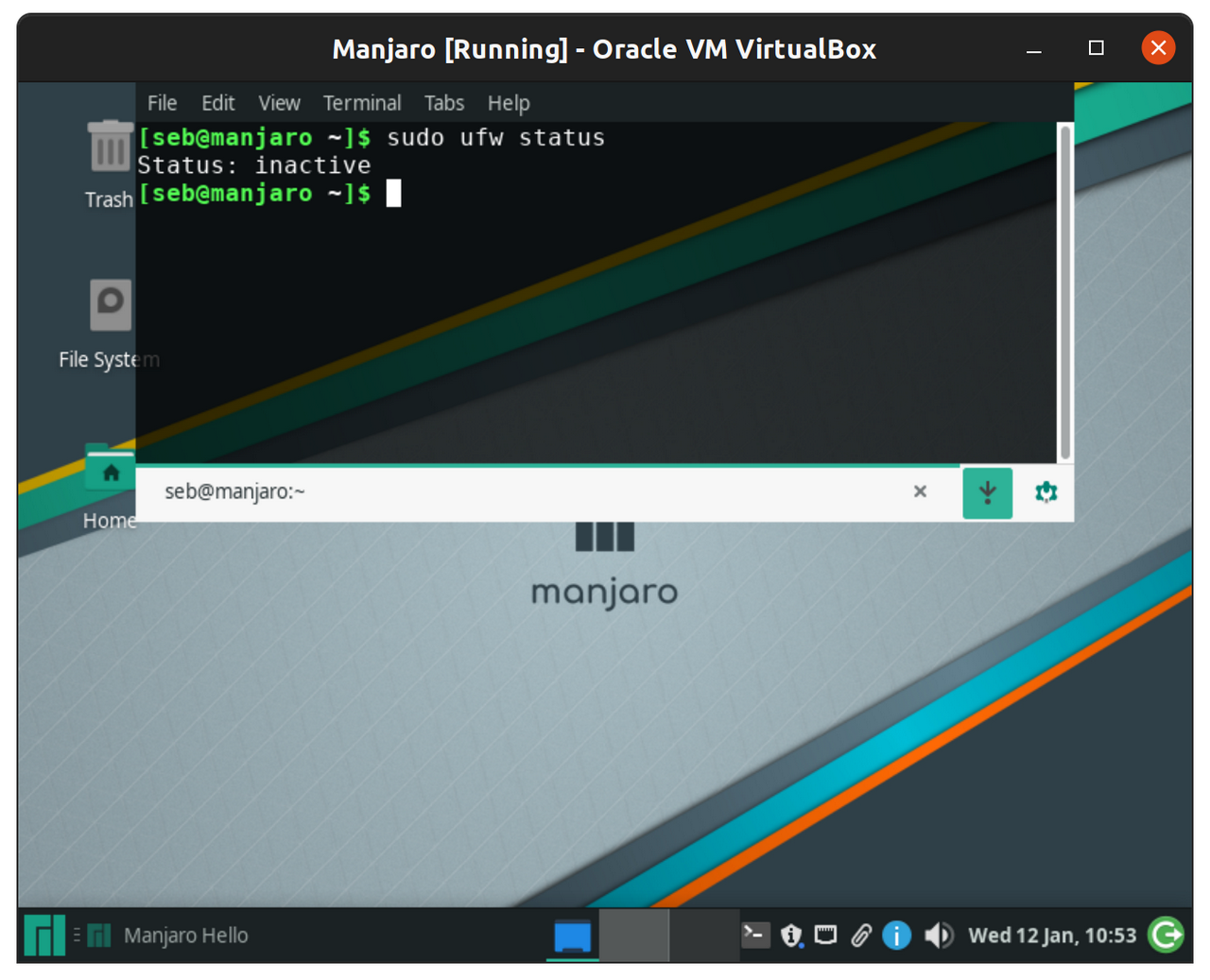This screenshot has height=980, width=1210.
Task: Click the terminal icon in system tray
Action: point(754,936)
